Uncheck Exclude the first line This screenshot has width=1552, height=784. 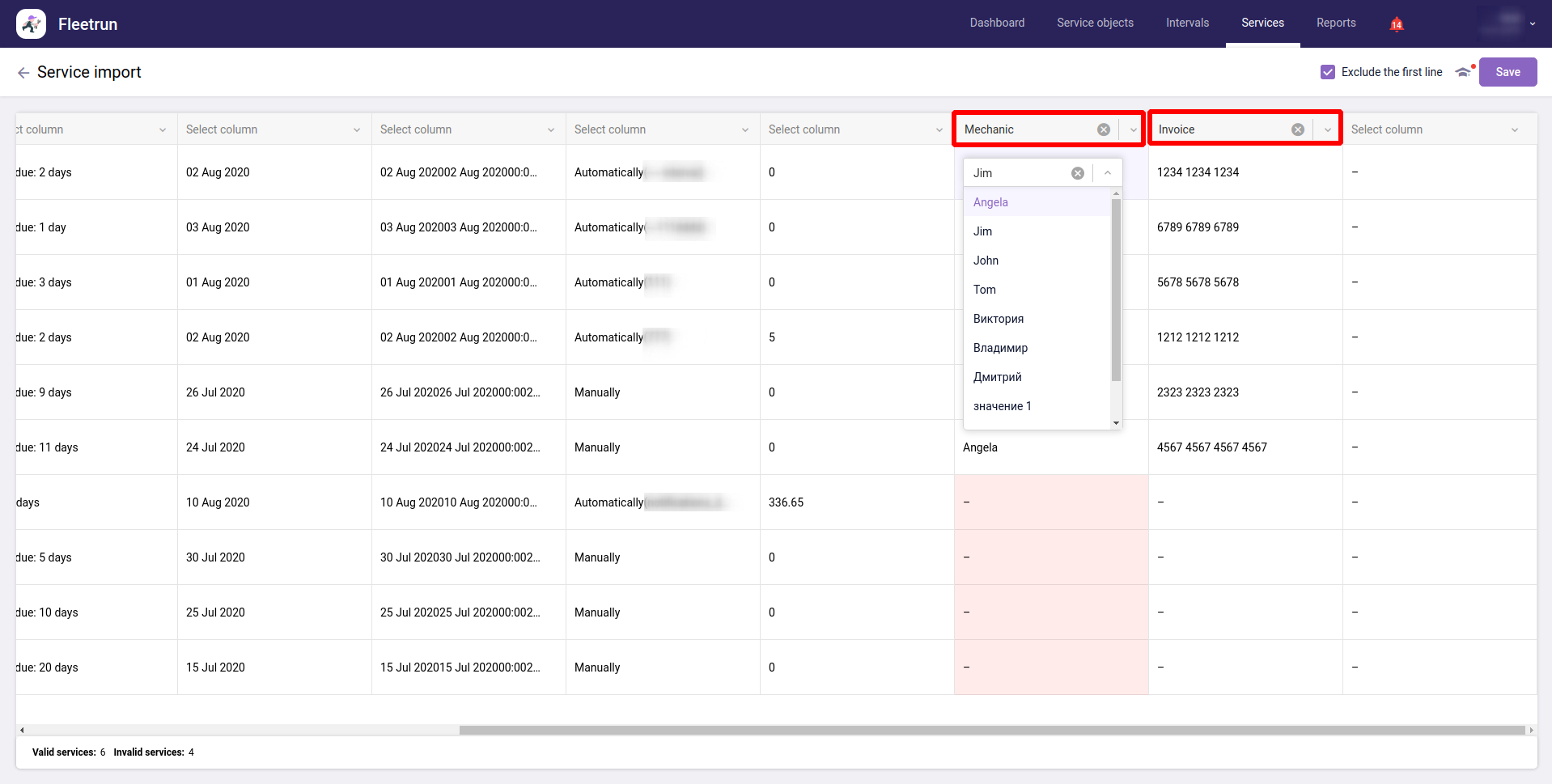coord(1328,72)
